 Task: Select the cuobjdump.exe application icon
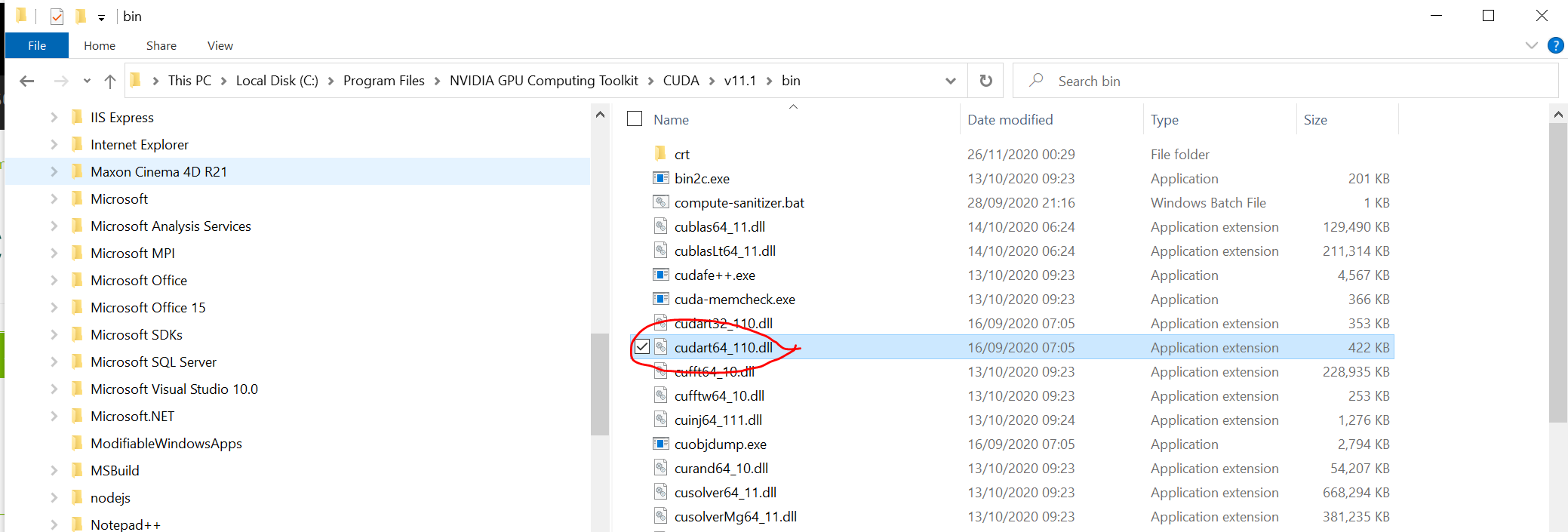pos(660,444)
